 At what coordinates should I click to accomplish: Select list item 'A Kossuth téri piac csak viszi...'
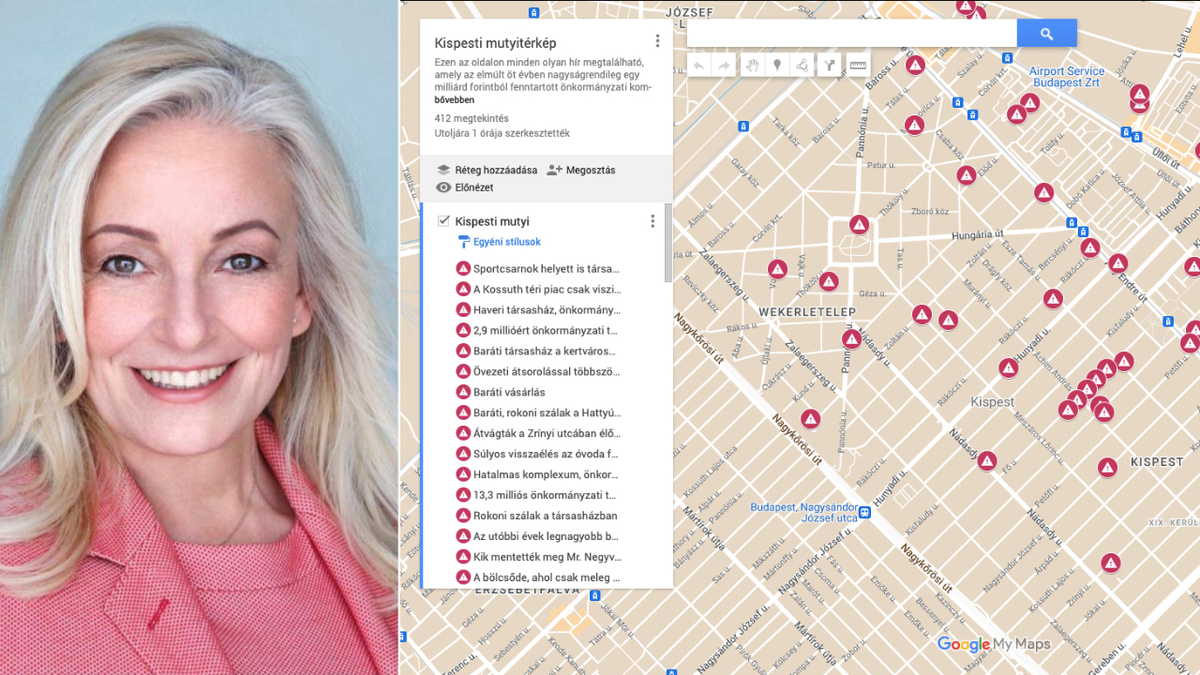click(546, 289)
